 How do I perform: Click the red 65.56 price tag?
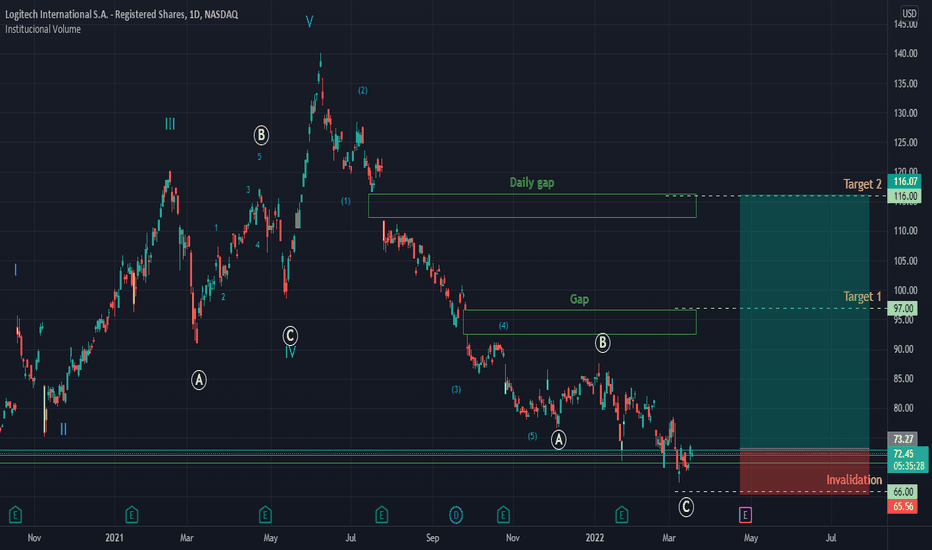[x=903, y=507]
